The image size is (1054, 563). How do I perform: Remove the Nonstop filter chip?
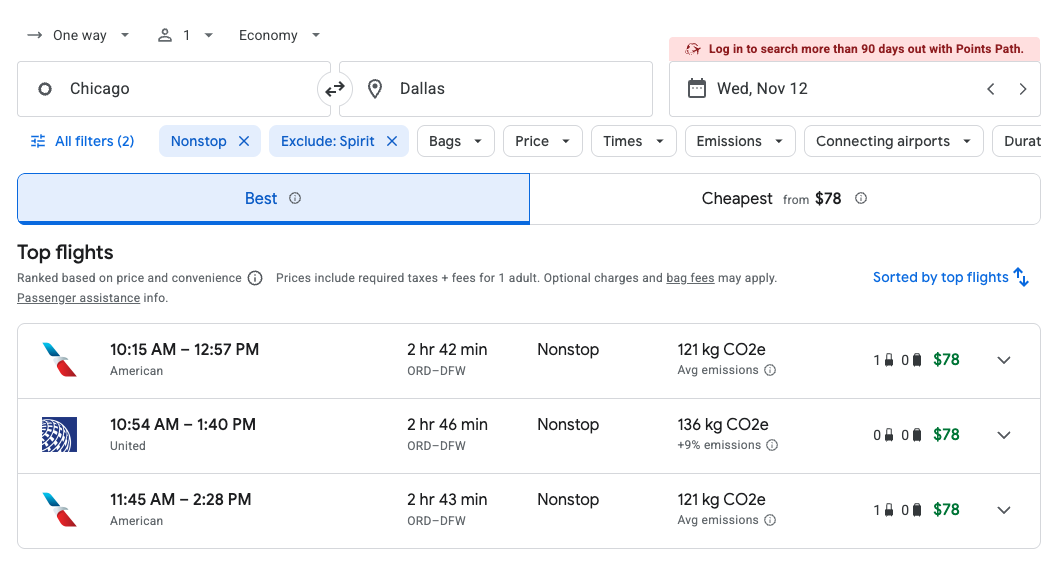tap(244, 141)
